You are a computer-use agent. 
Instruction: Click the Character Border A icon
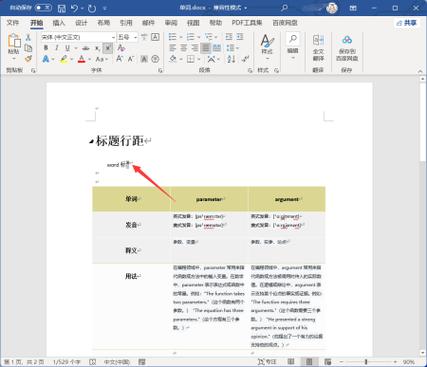(x=155, y=37)
